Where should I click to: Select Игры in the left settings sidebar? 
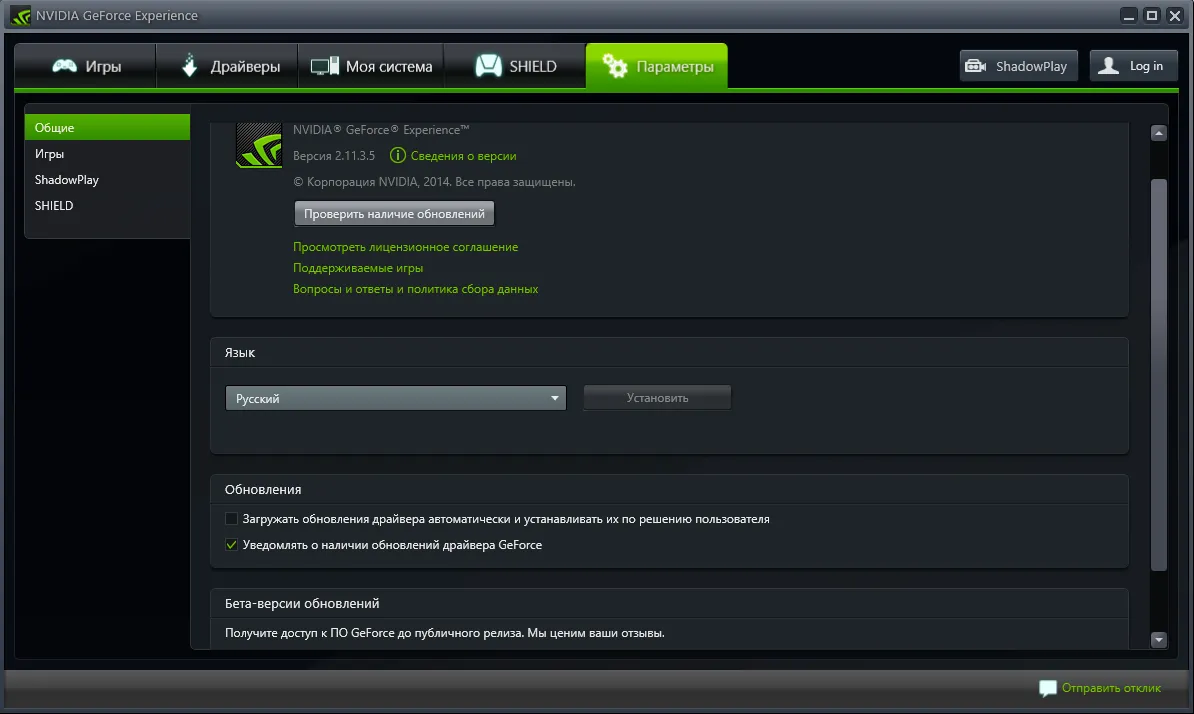tap(50, 154)
